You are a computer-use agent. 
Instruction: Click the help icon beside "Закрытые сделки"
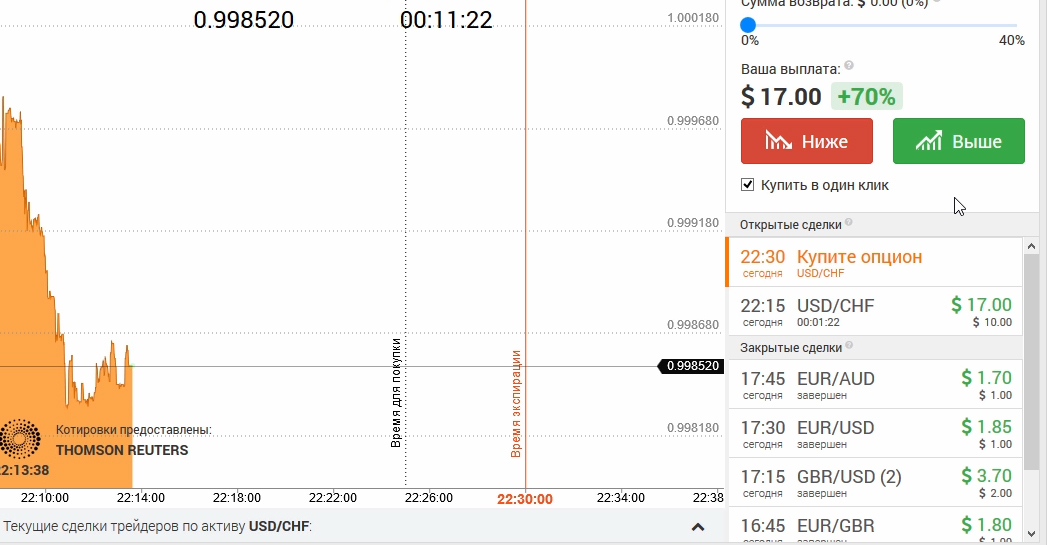(849, 346)
